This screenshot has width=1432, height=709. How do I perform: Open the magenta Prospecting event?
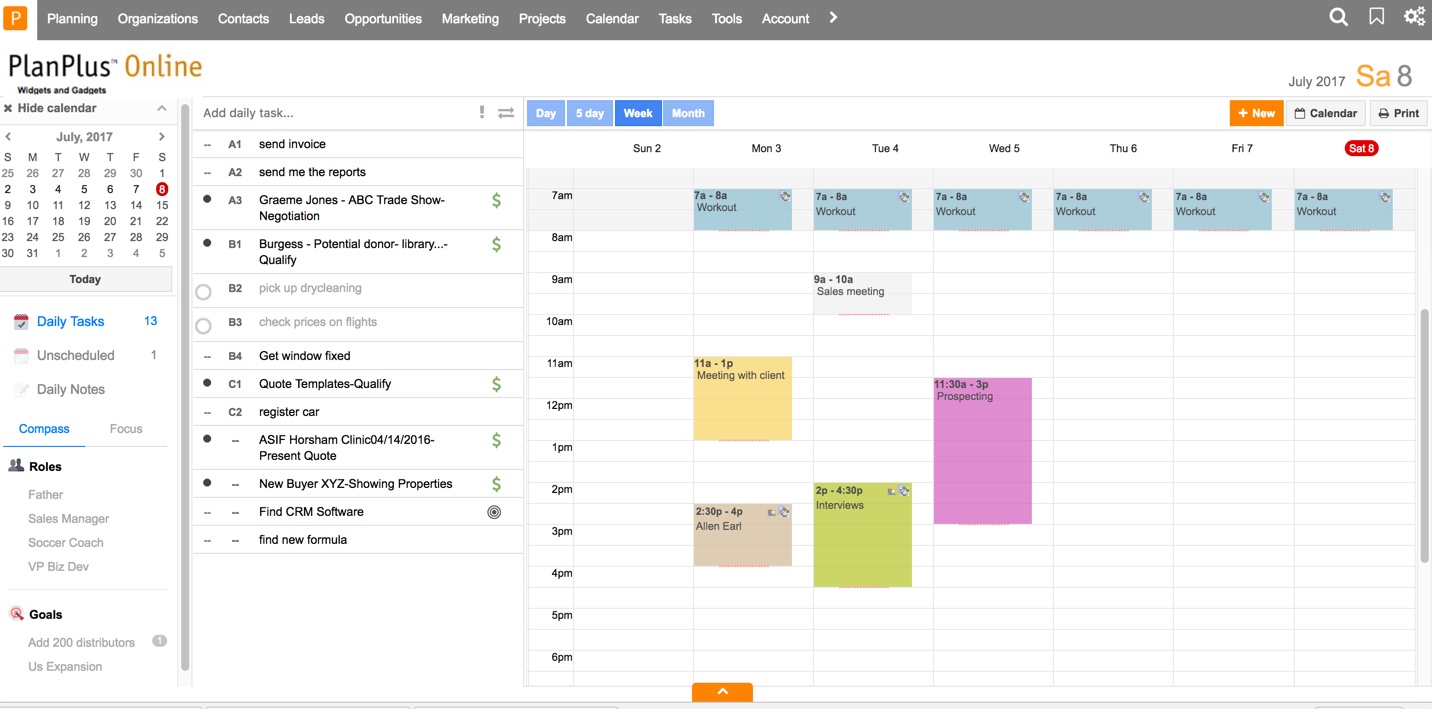(983, 451)
